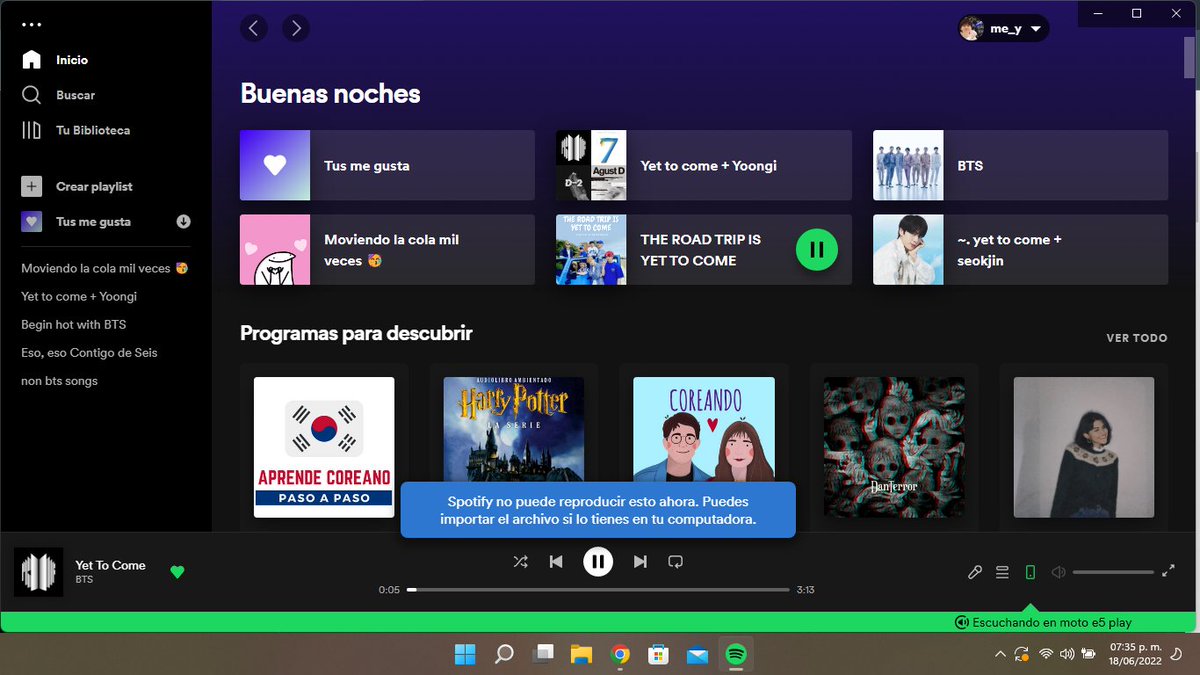The image size is (1200, 675).
Task: Mute volume with speaker icon
Action: [1058, 572]
